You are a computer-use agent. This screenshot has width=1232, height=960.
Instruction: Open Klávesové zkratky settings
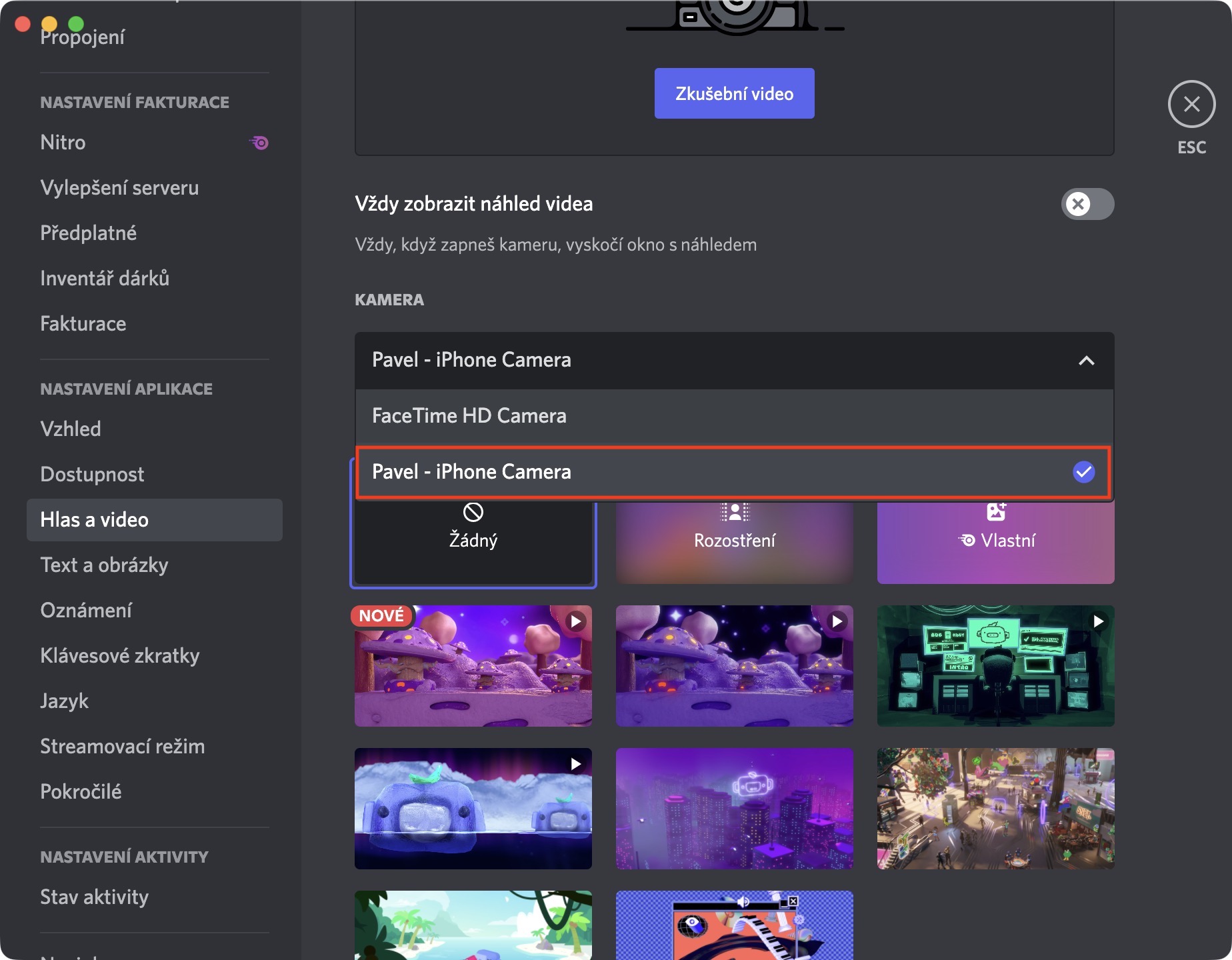(120, 656)
